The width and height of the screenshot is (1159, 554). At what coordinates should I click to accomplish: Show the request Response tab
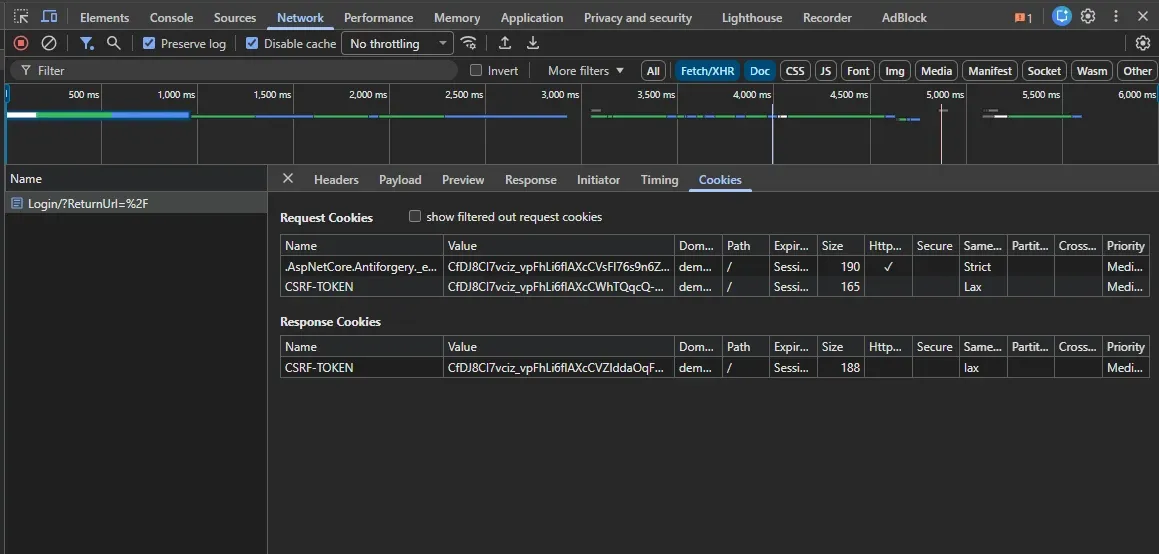[x=531, y=179]
